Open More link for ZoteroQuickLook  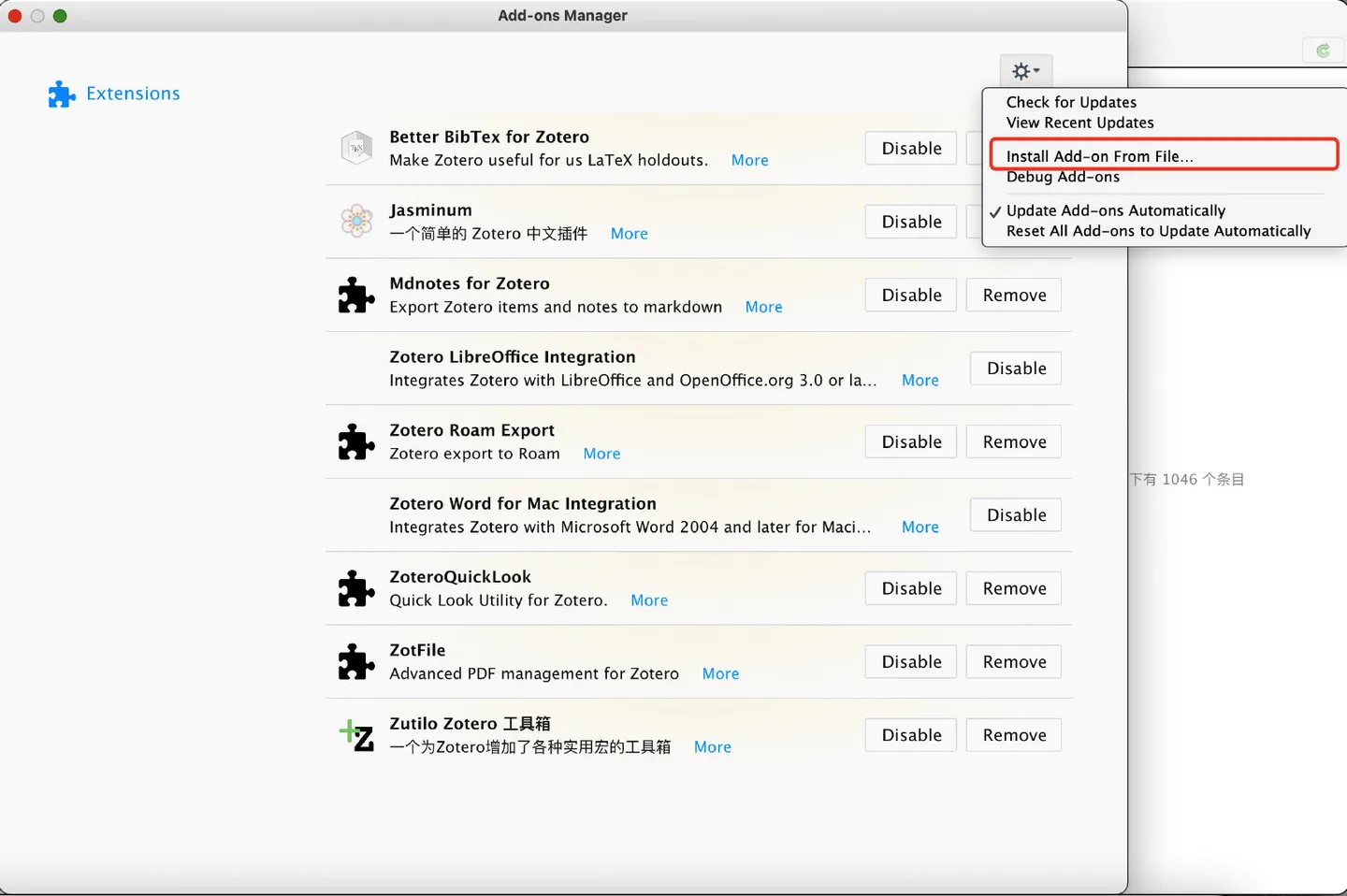649,600
